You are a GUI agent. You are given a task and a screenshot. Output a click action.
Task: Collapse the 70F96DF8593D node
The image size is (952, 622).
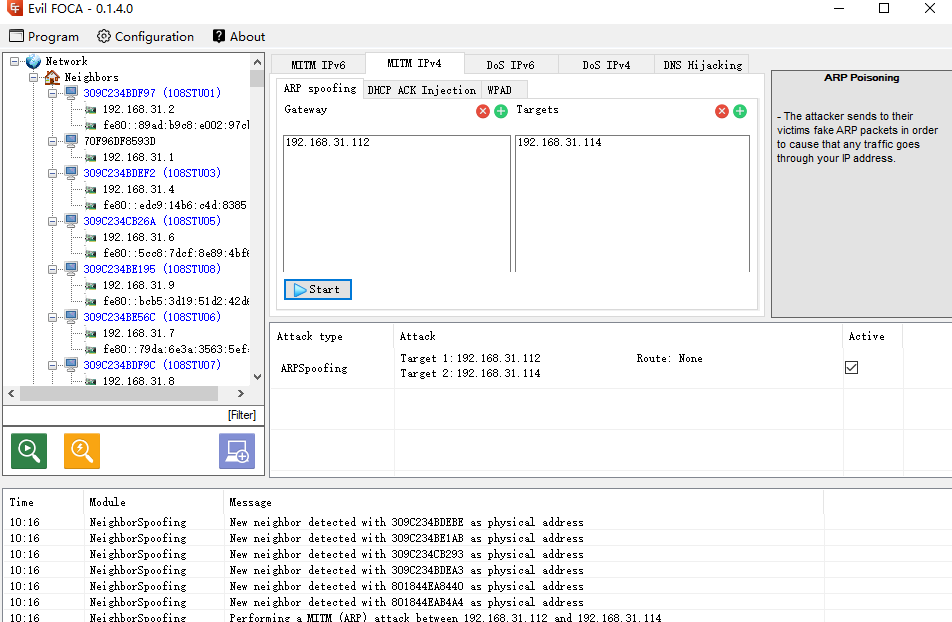tap(53, 142)
